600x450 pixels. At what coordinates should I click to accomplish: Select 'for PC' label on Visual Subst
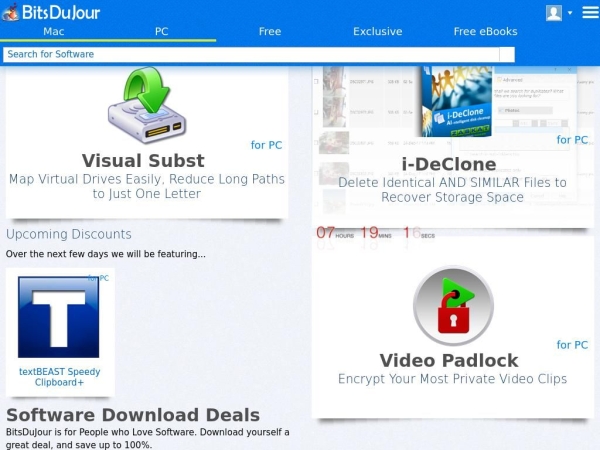click(x=266, y=145)
